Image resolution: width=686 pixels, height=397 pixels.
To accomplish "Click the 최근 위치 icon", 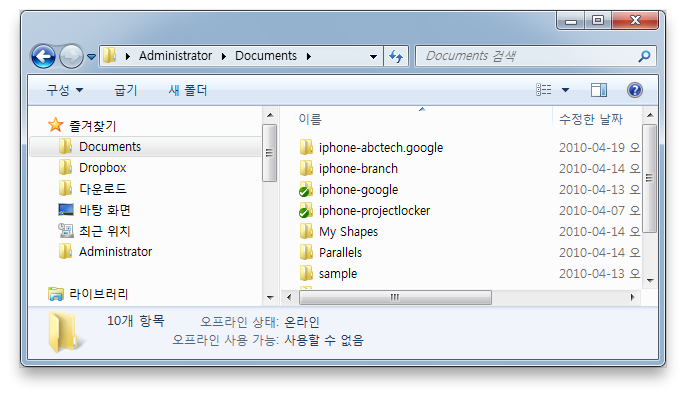I will coord(66,230).
